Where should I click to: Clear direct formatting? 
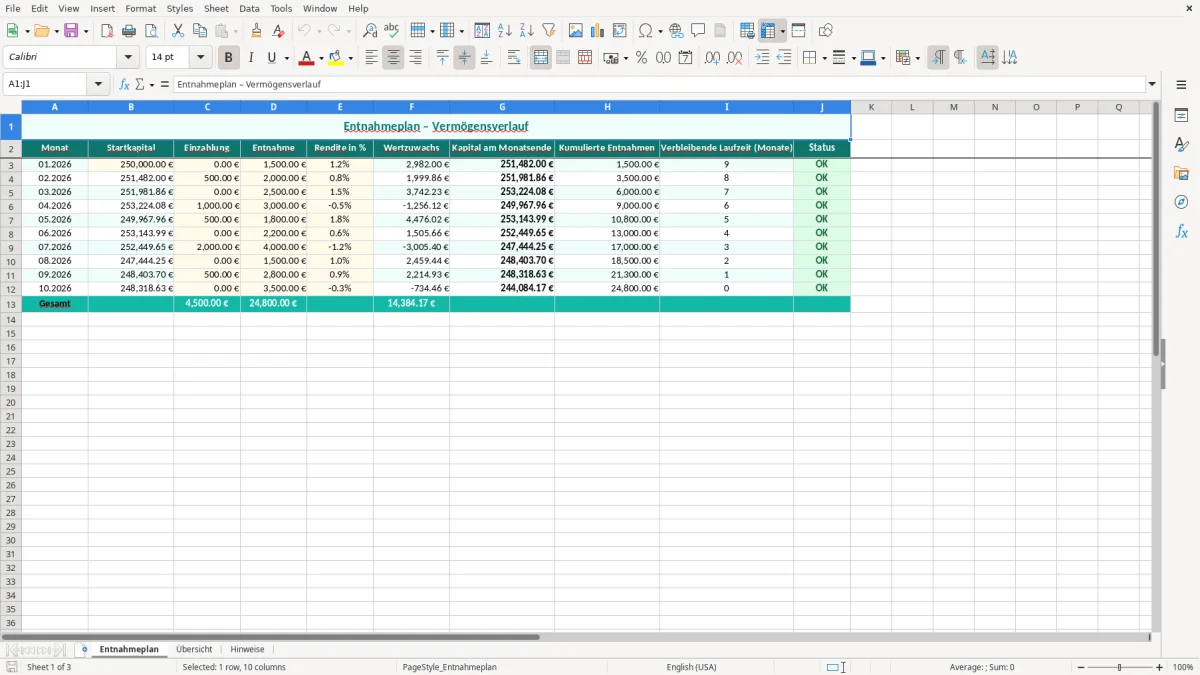tap(278, 31)
